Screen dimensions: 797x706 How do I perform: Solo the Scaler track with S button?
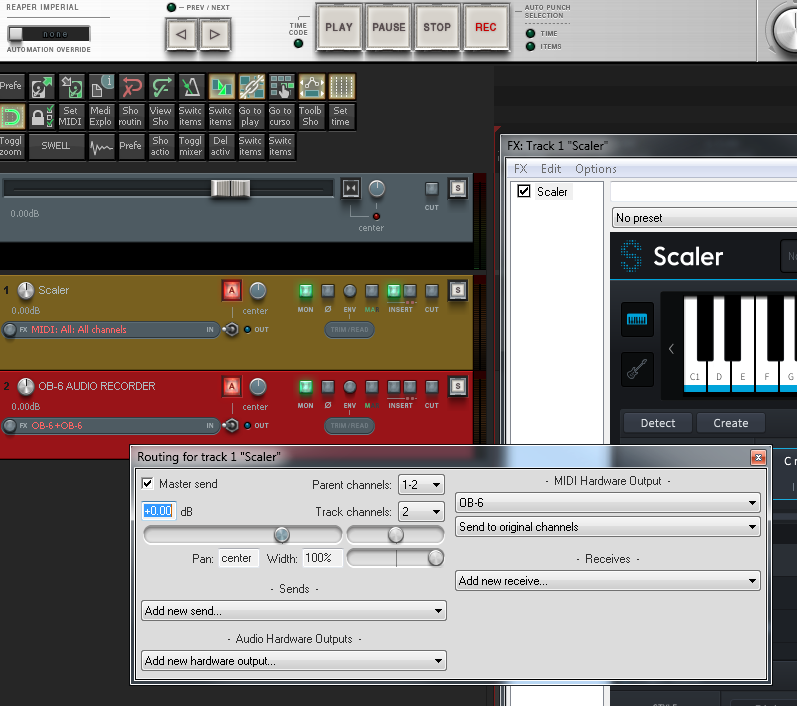pos(457,290)
